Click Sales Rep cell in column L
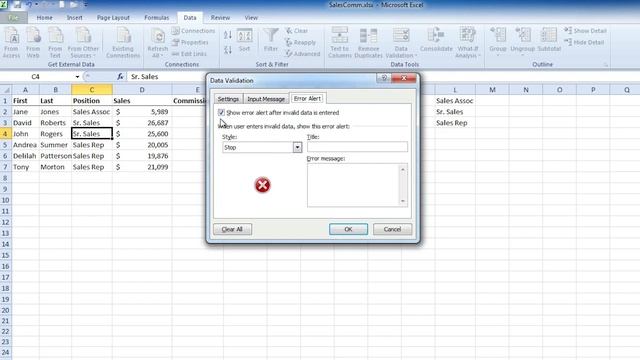This screenshot has height=360, width=640. click(455, 122)
